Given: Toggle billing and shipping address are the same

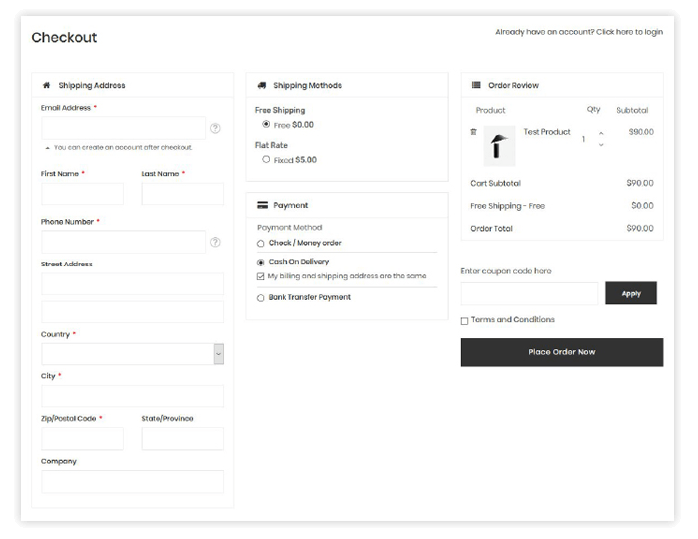Looking at the screenshot, I should 260,276.
